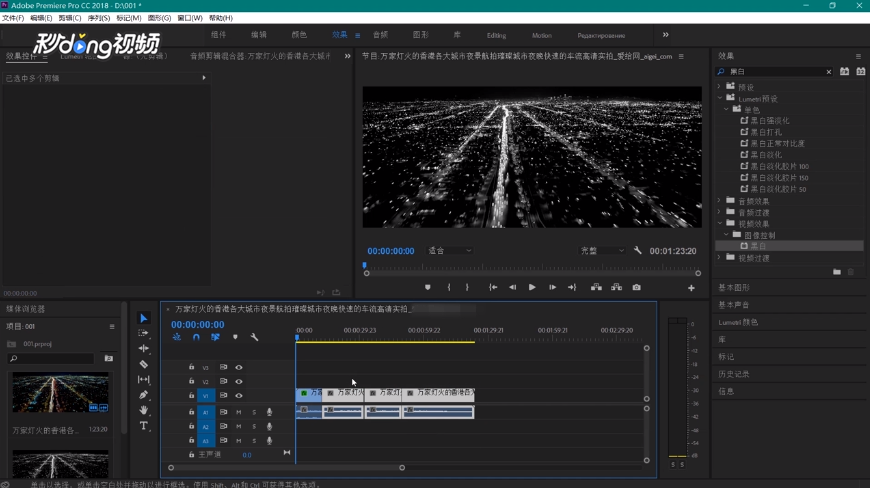This screenshot has width=870, height=488.
Task: Open the 序列(S) menu
Action: pos(99,18)
